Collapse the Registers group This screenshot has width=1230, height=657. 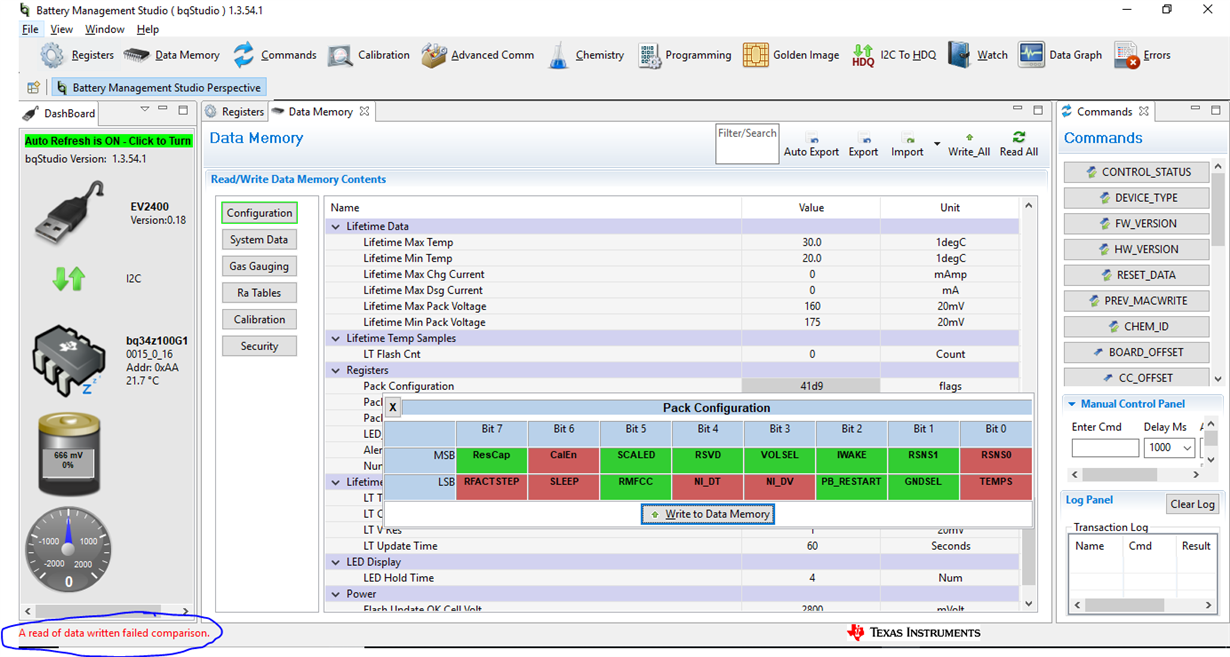click(x=336, y=371)
